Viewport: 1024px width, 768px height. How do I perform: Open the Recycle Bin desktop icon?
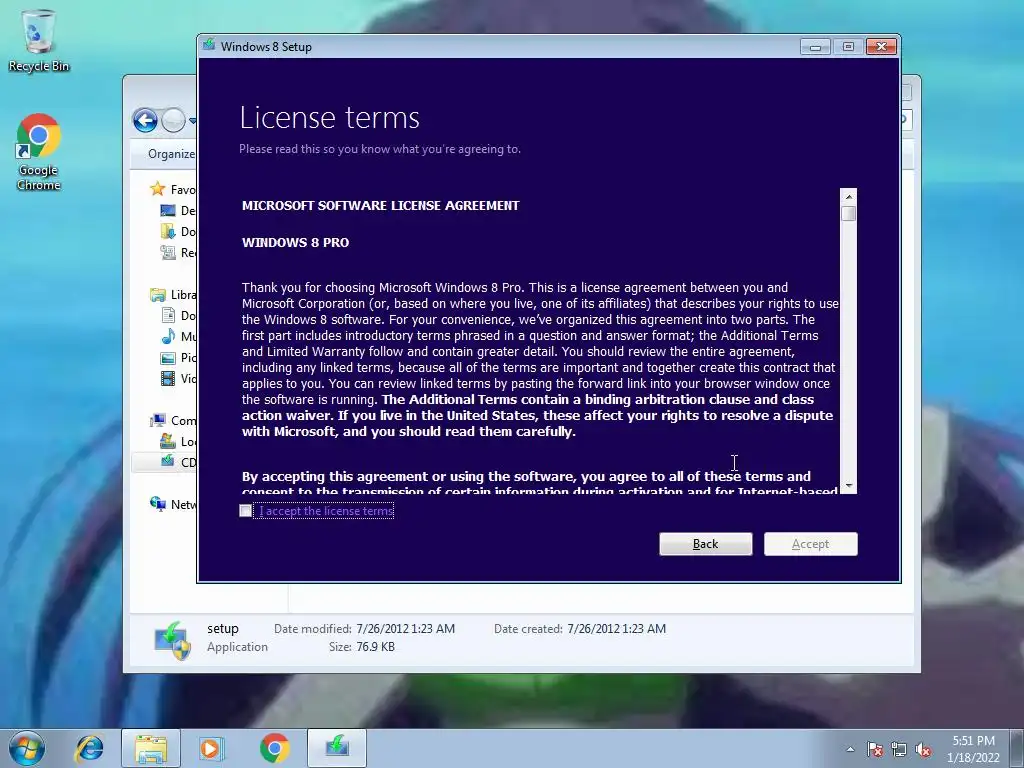pos(39,40)
